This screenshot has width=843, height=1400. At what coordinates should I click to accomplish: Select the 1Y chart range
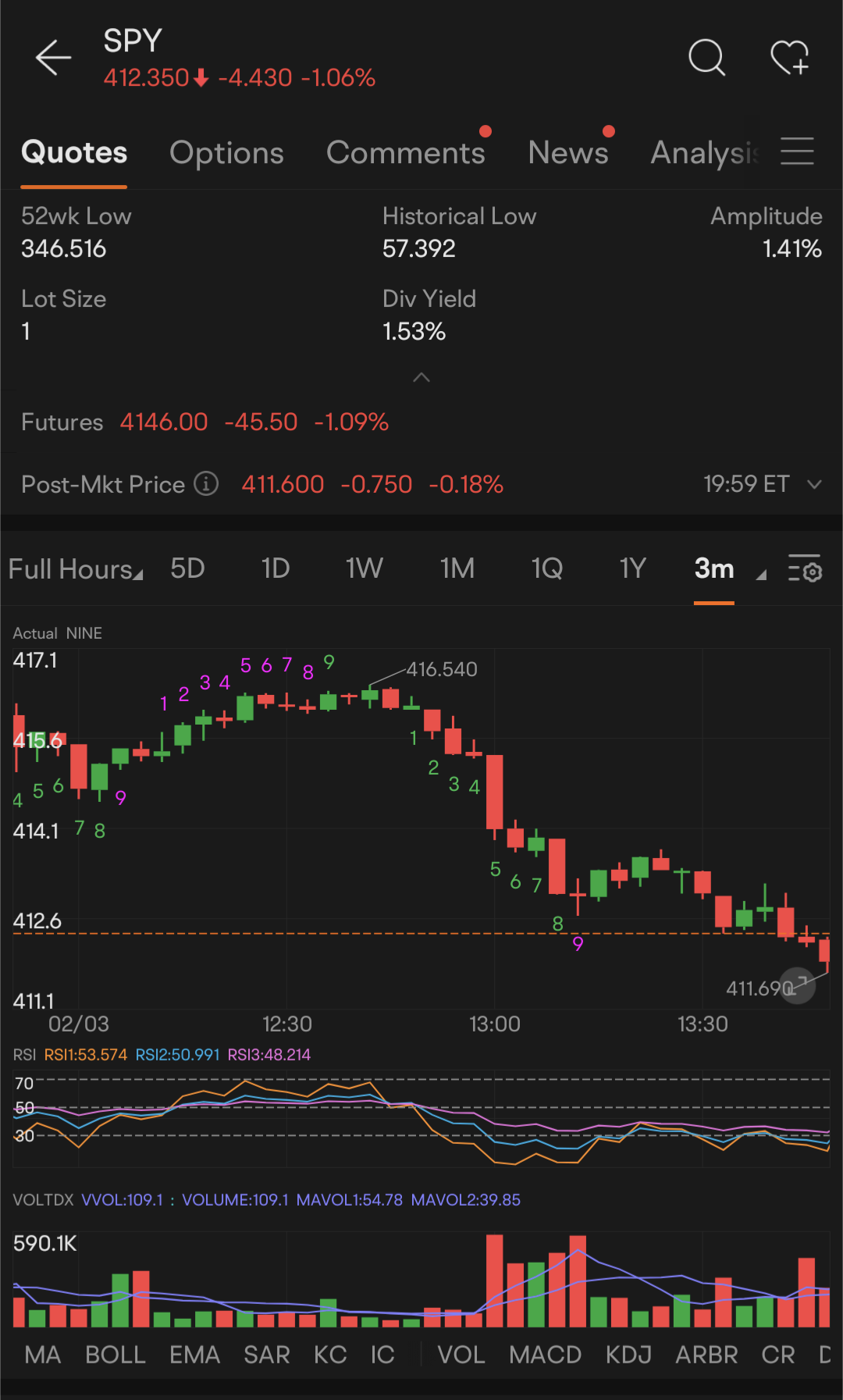click(633, 568)
